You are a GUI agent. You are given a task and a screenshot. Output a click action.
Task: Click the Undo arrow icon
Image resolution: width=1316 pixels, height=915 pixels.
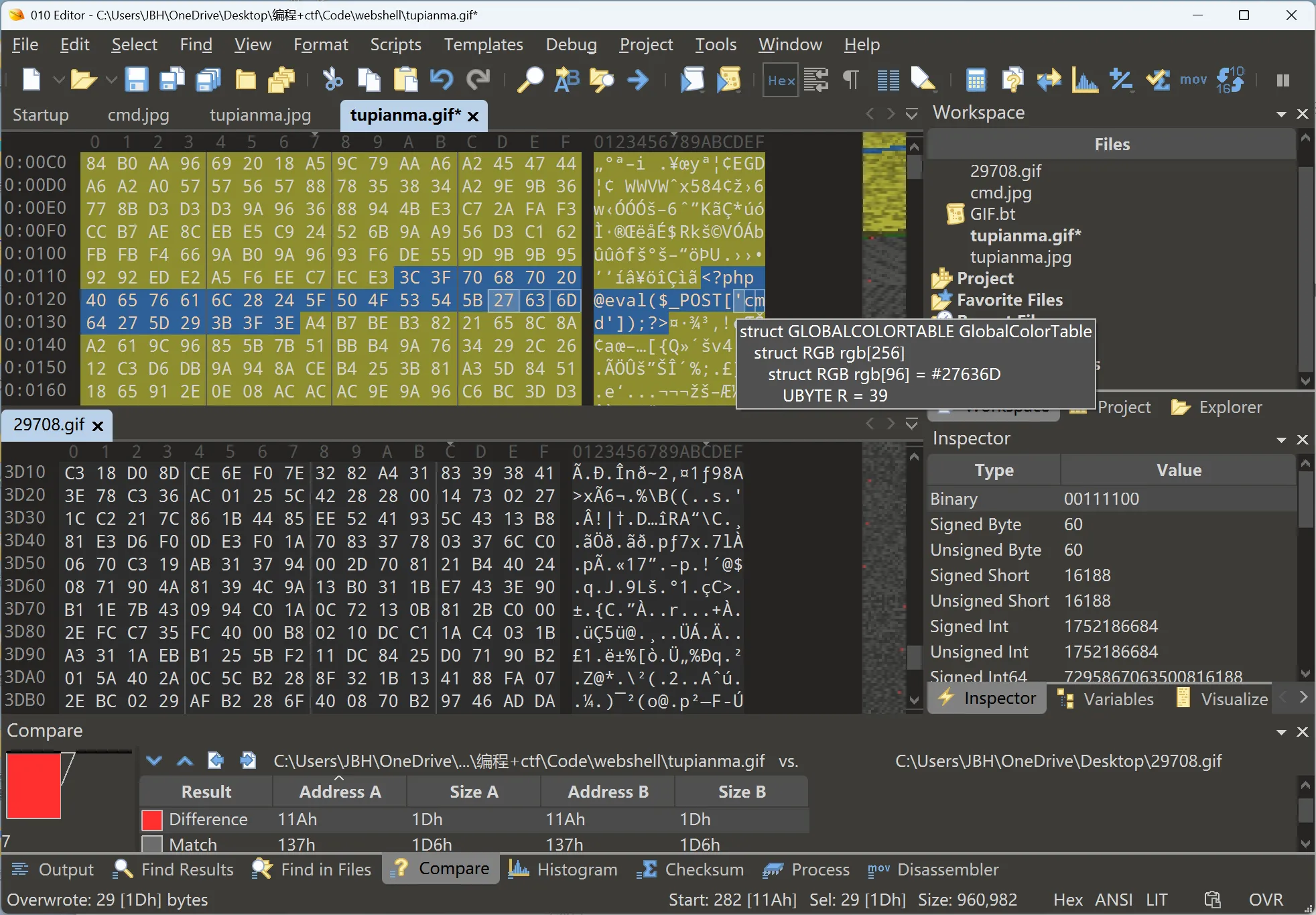pyautogui.click(x=442, y=80)
